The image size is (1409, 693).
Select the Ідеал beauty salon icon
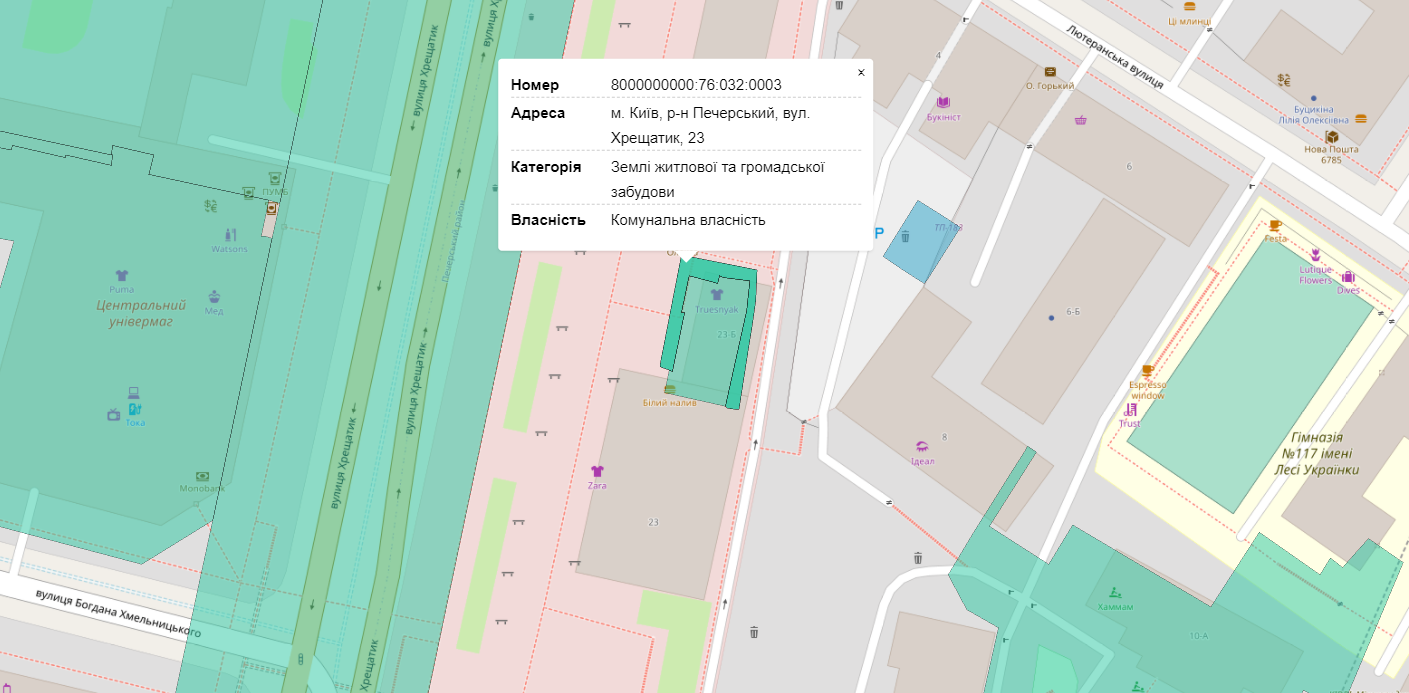[x=922, y=446]
